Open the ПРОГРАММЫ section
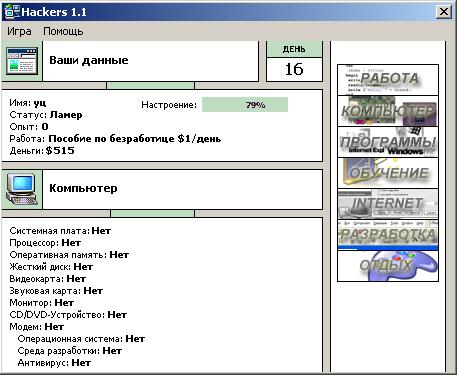Image resolution: width=457 pixels, height=375 pixels. (x=388, y=142)
